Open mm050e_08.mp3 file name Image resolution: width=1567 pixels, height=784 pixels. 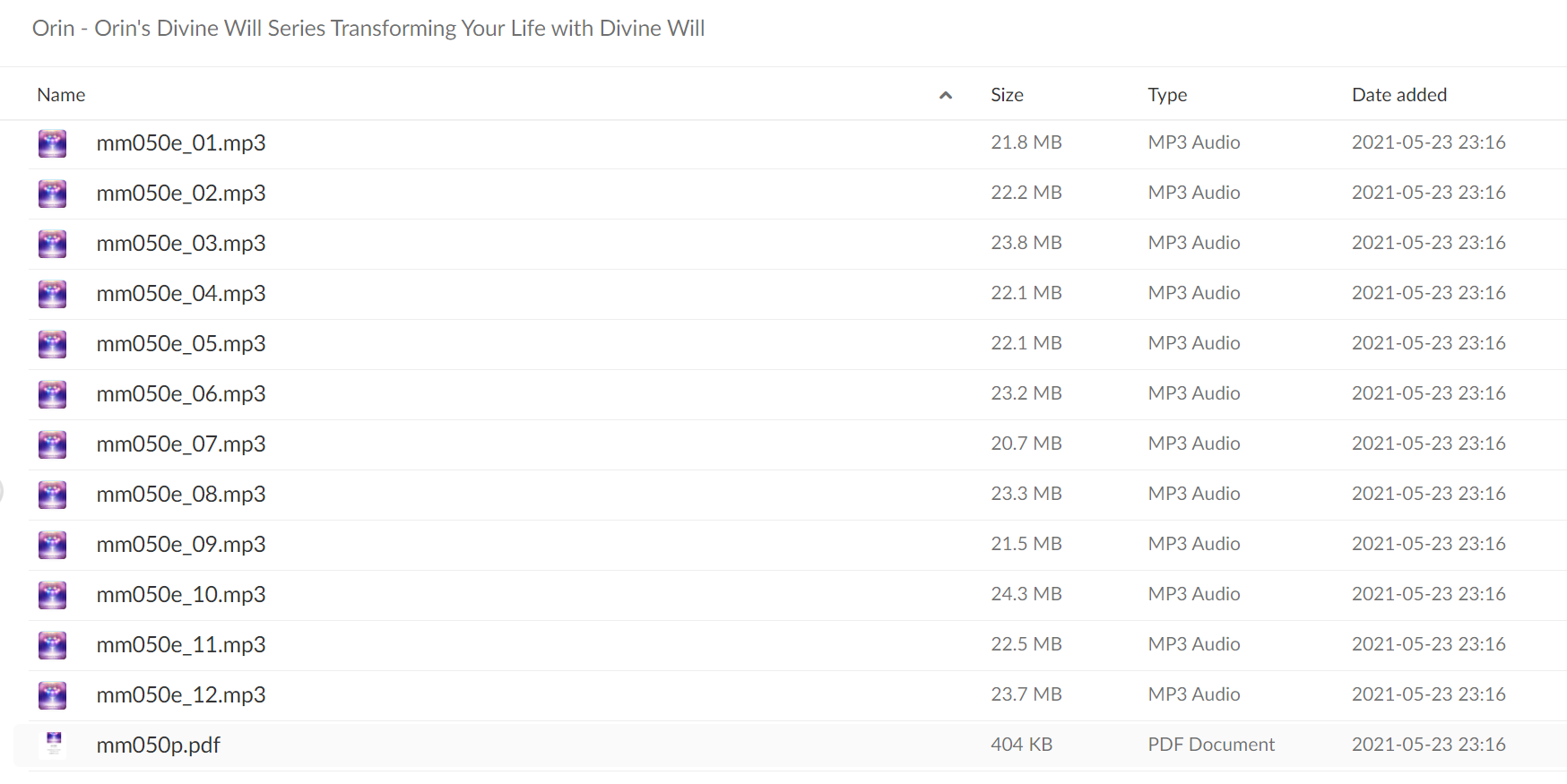tap(181, 495)
